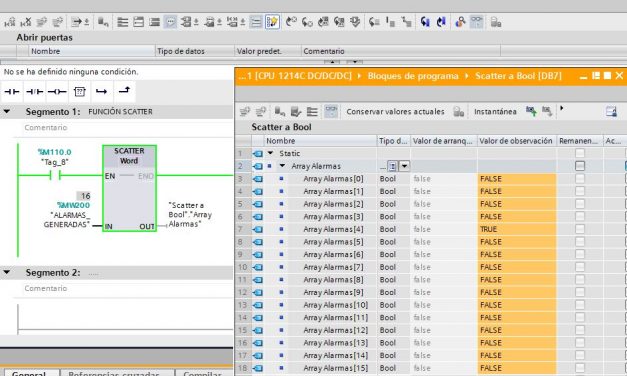Screen dimensions: 627x376
Task: Click the padlock beside Conservar valores actuales
Action: coord(458,112)
